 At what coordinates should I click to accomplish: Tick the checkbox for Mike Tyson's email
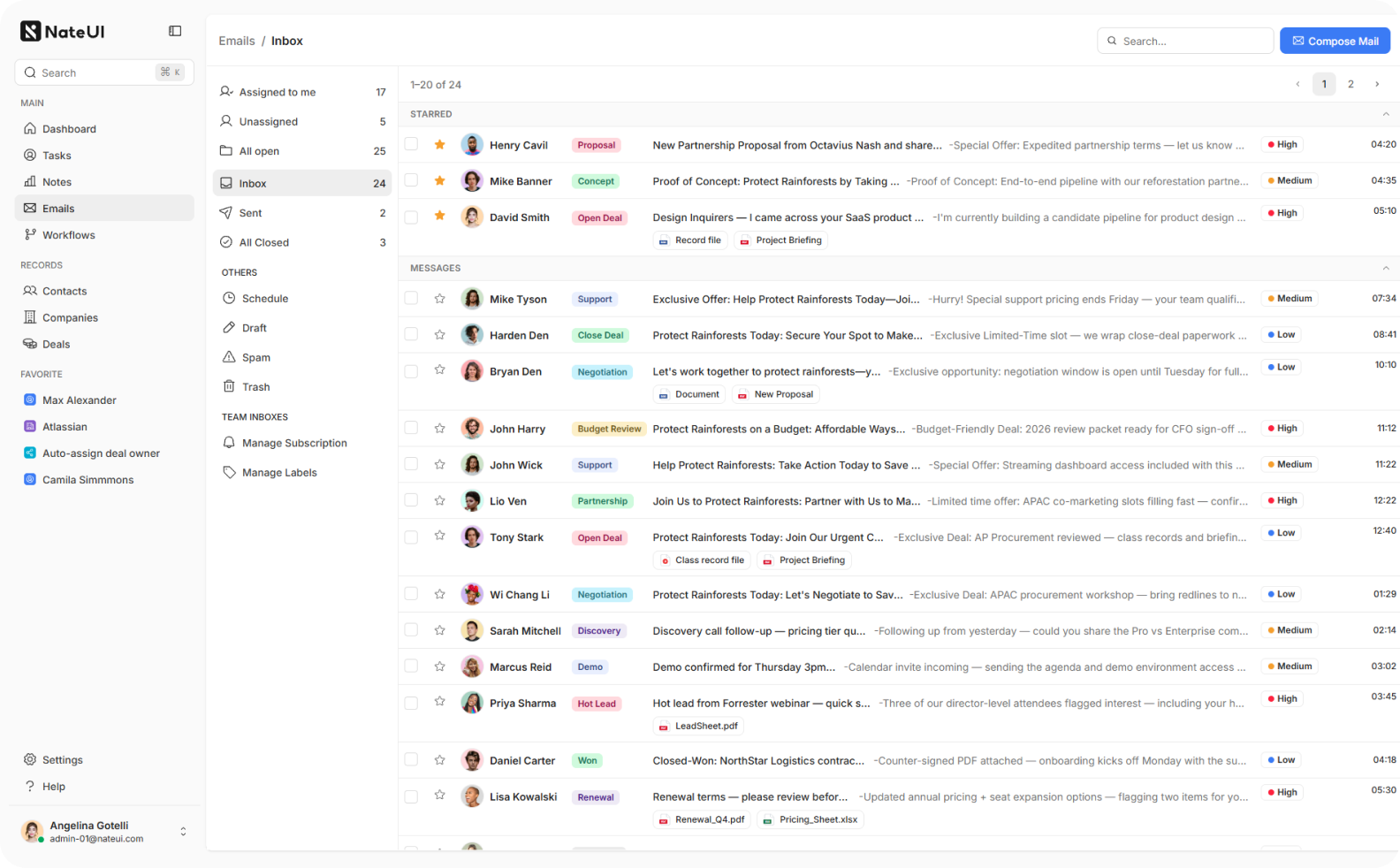pos(411,298)
